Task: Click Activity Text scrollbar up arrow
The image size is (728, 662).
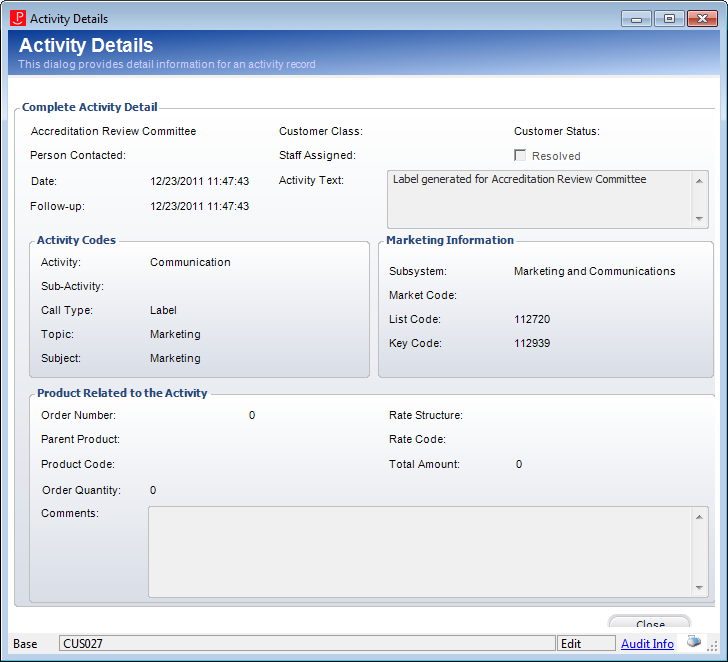Action: click(x=699, y=181)
